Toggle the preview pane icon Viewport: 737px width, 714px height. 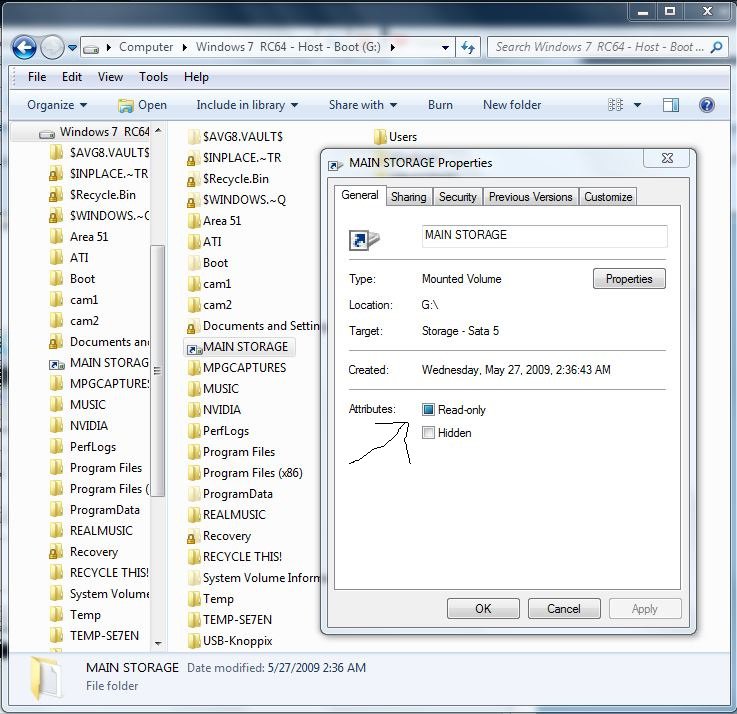pos(671,105)
